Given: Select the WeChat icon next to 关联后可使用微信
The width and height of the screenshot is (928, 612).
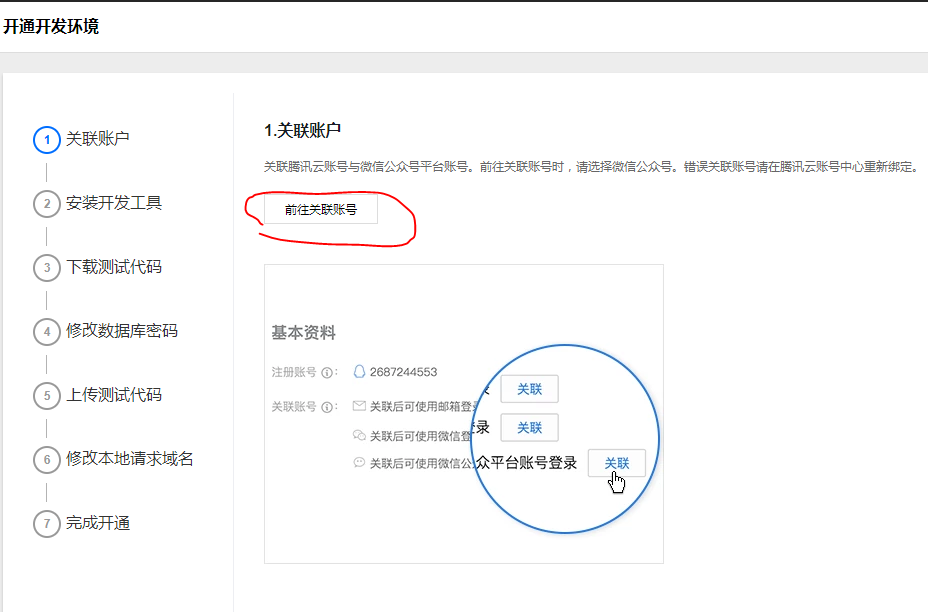Looking at the screenshot, I should tap(358, 432).
